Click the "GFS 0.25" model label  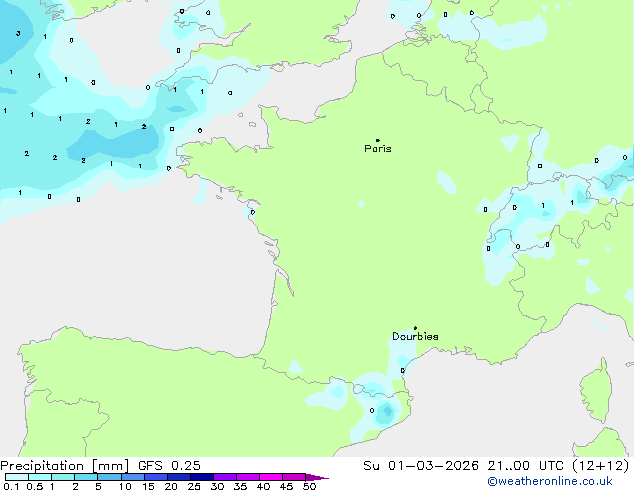(169, 466)
